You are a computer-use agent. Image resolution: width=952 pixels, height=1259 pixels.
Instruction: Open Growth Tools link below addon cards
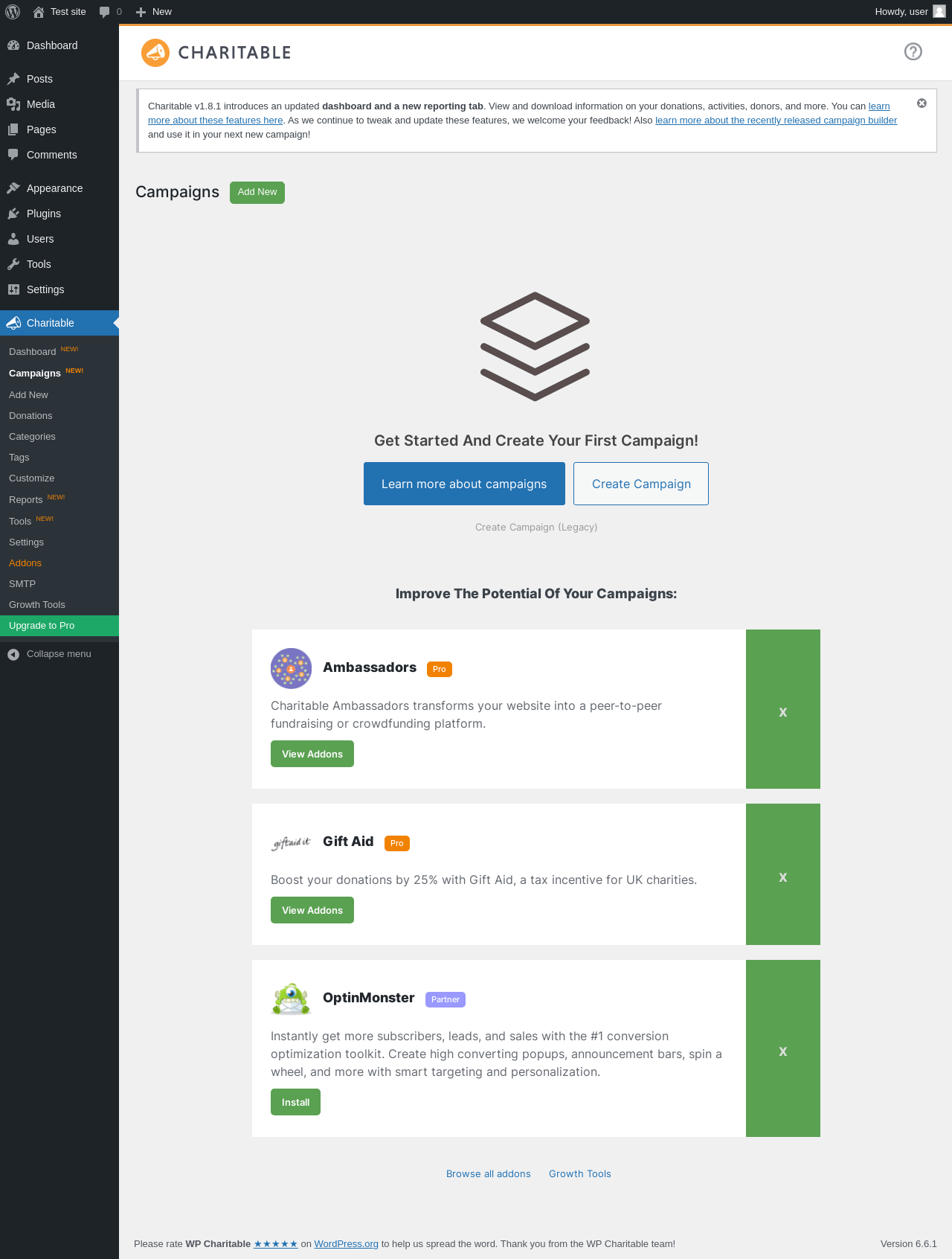[580, 1173]
